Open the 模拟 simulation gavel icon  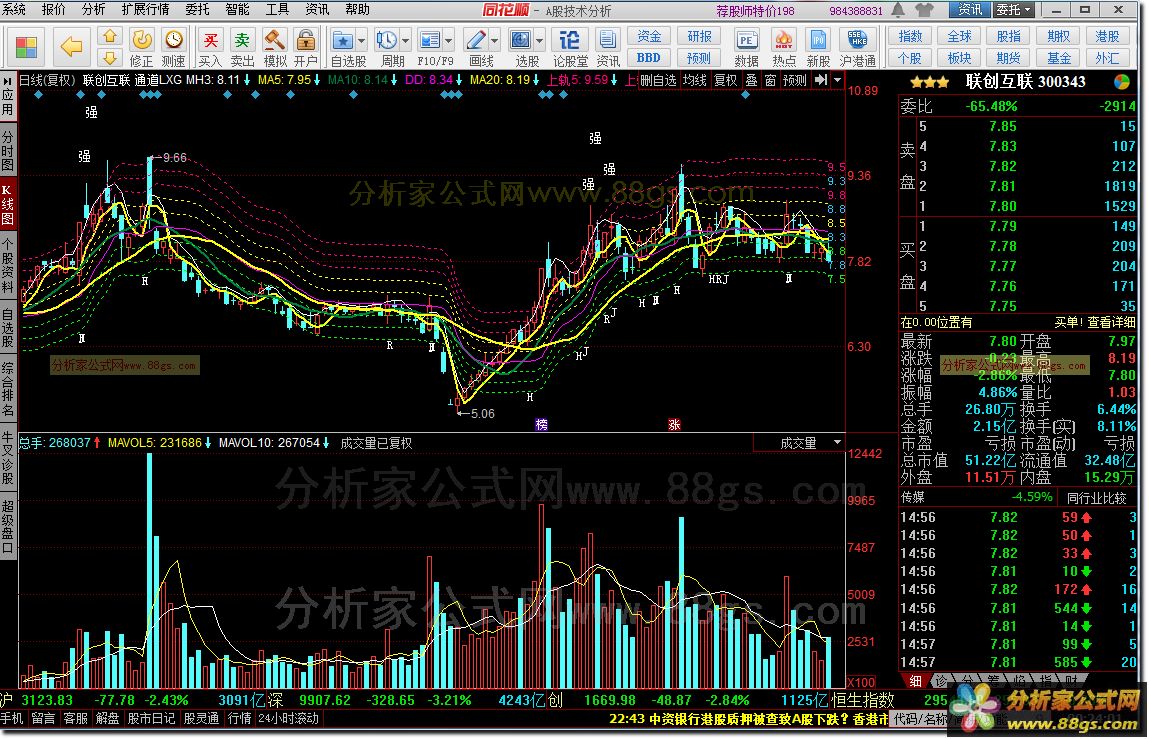[275, 48]
